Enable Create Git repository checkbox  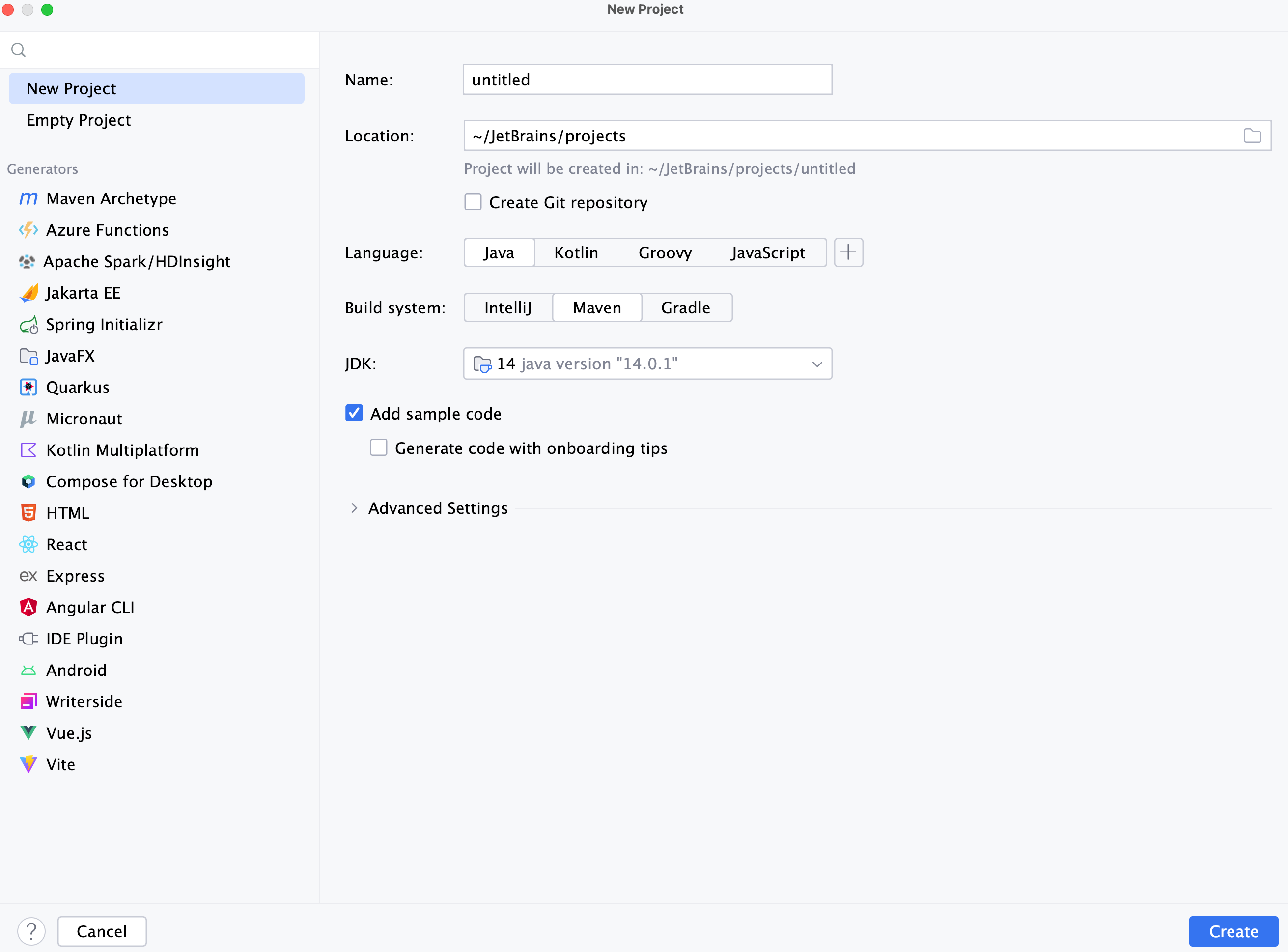coord(473,202)
